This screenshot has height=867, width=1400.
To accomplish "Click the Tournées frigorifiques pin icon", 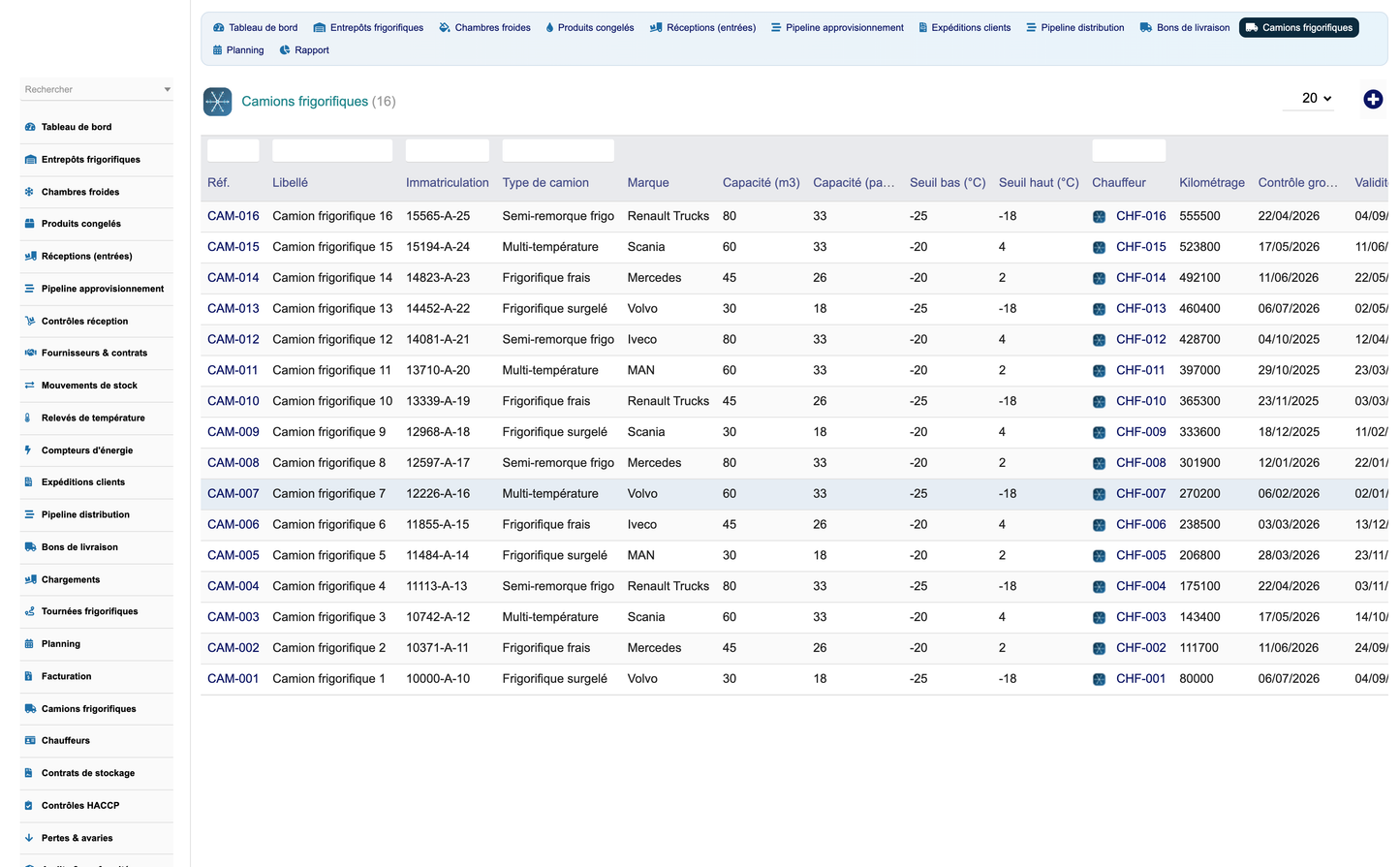I will pyautogui.click(x=30, y=611).
